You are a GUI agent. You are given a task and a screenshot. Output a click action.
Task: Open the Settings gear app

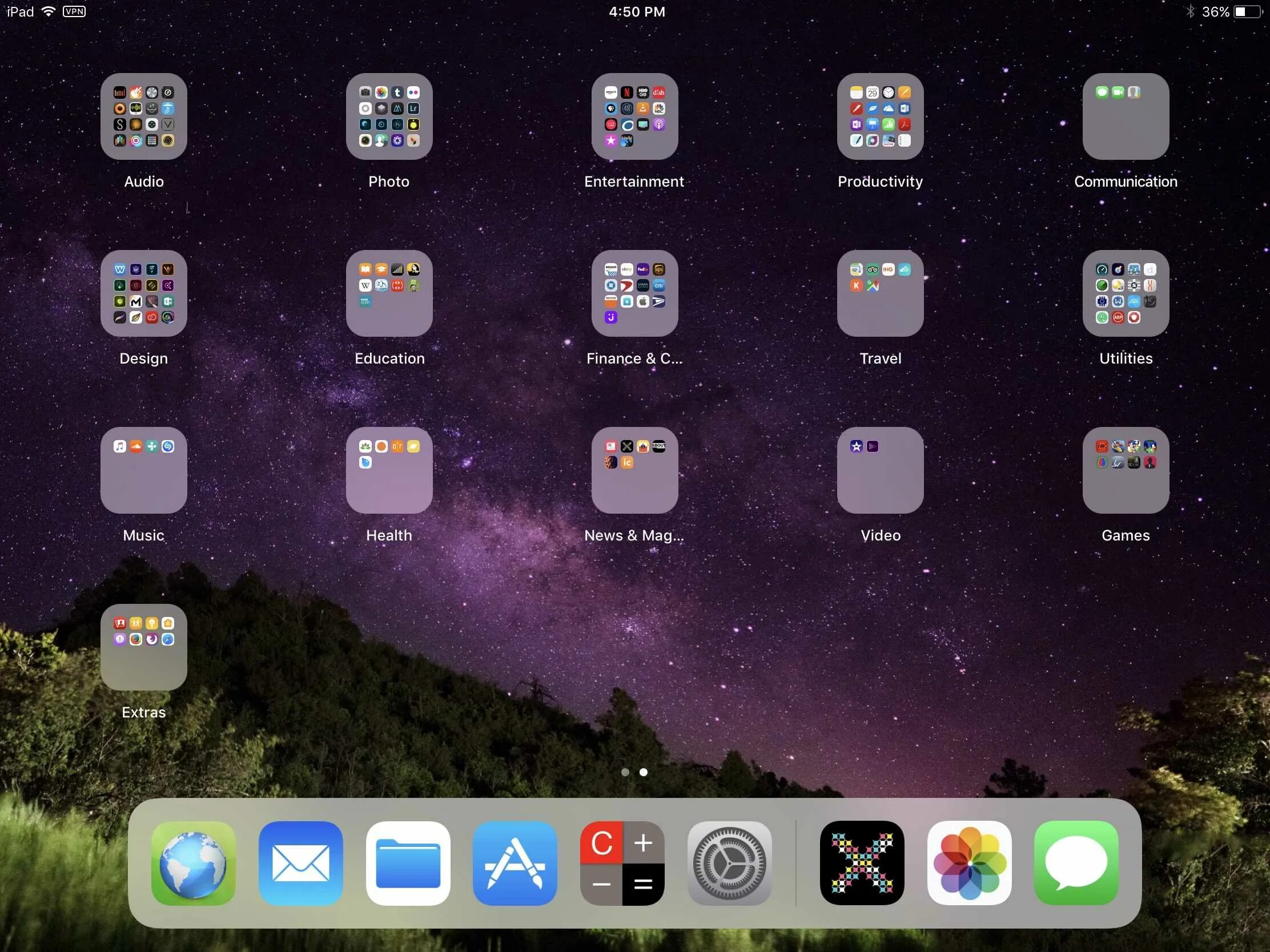pos(729,862)
